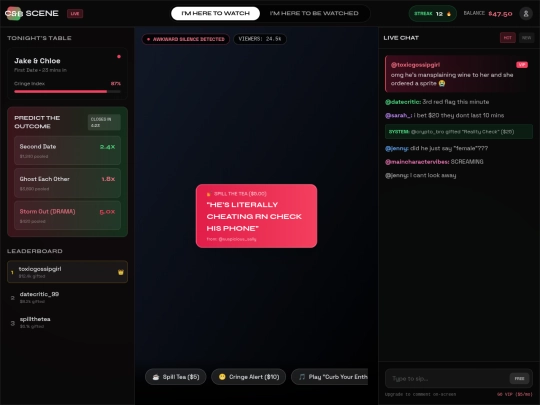
Task: Open the Jake & Chloe table card
Action: coord(68,73)
